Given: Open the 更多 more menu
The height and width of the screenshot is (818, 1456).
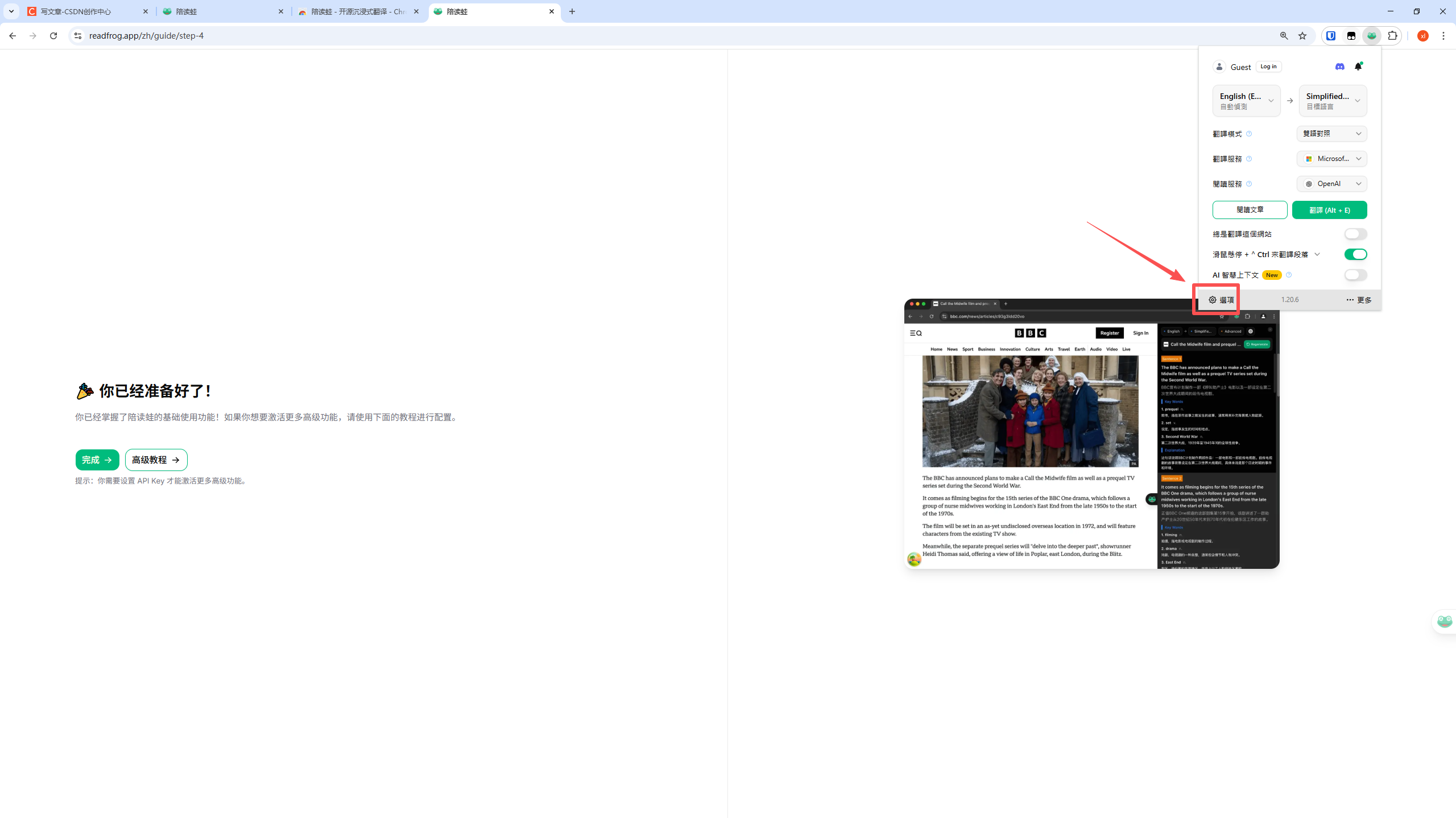Looking at the screenshot, I should [x=1359, y=300].
